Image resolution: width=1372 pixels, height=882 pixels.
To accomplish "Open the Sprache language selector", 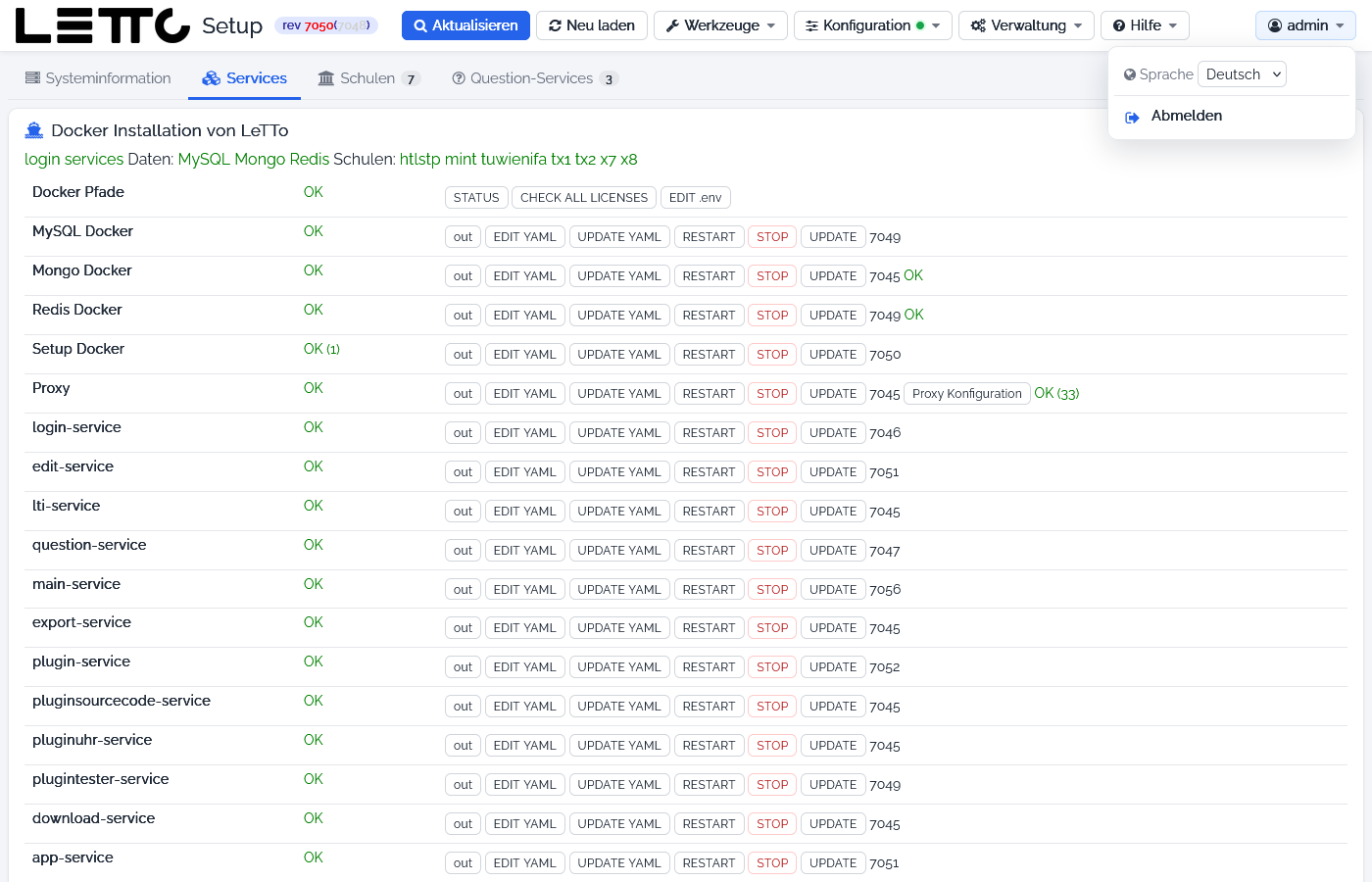I will [1242, 74].
